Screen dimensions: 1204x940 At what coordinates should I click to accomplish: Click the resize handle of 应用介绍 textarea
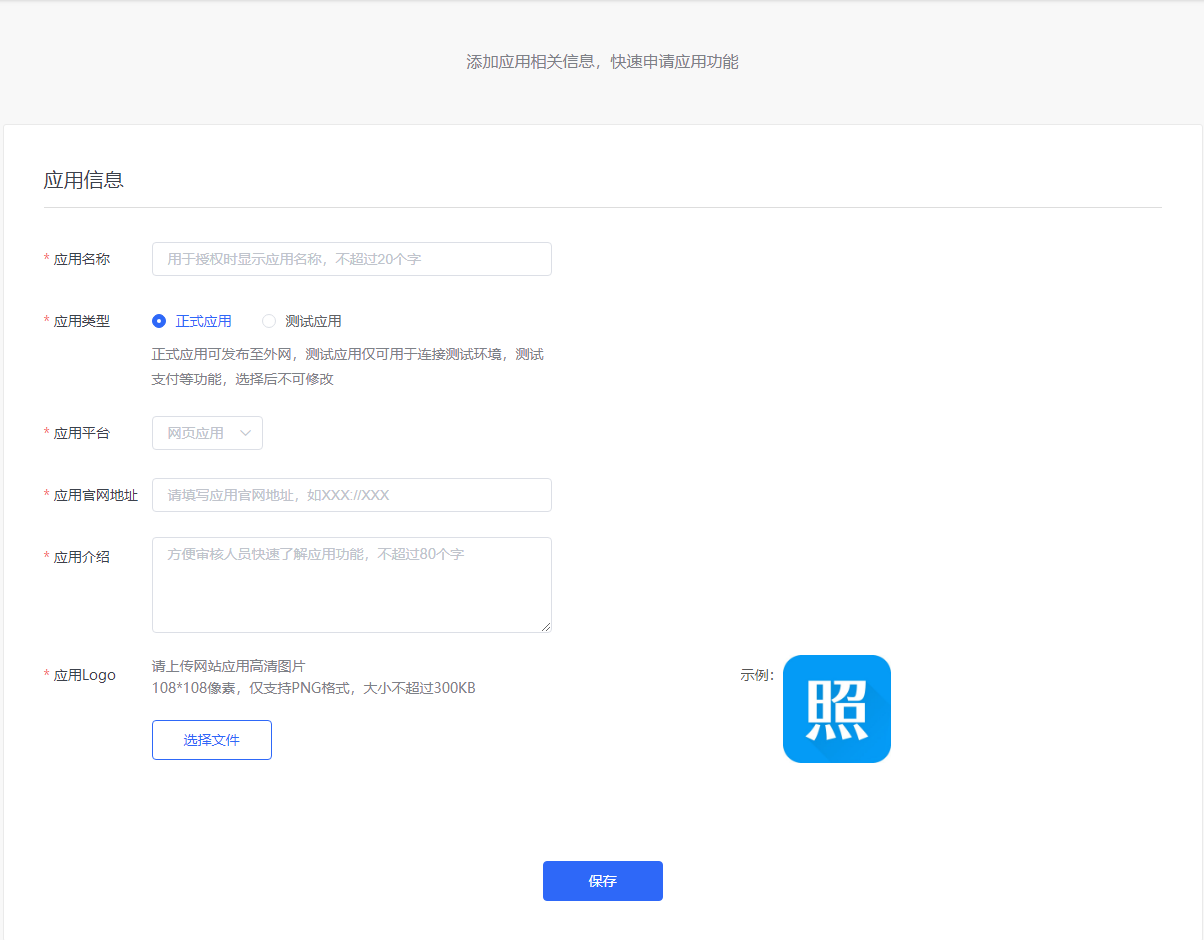(546, 627)
